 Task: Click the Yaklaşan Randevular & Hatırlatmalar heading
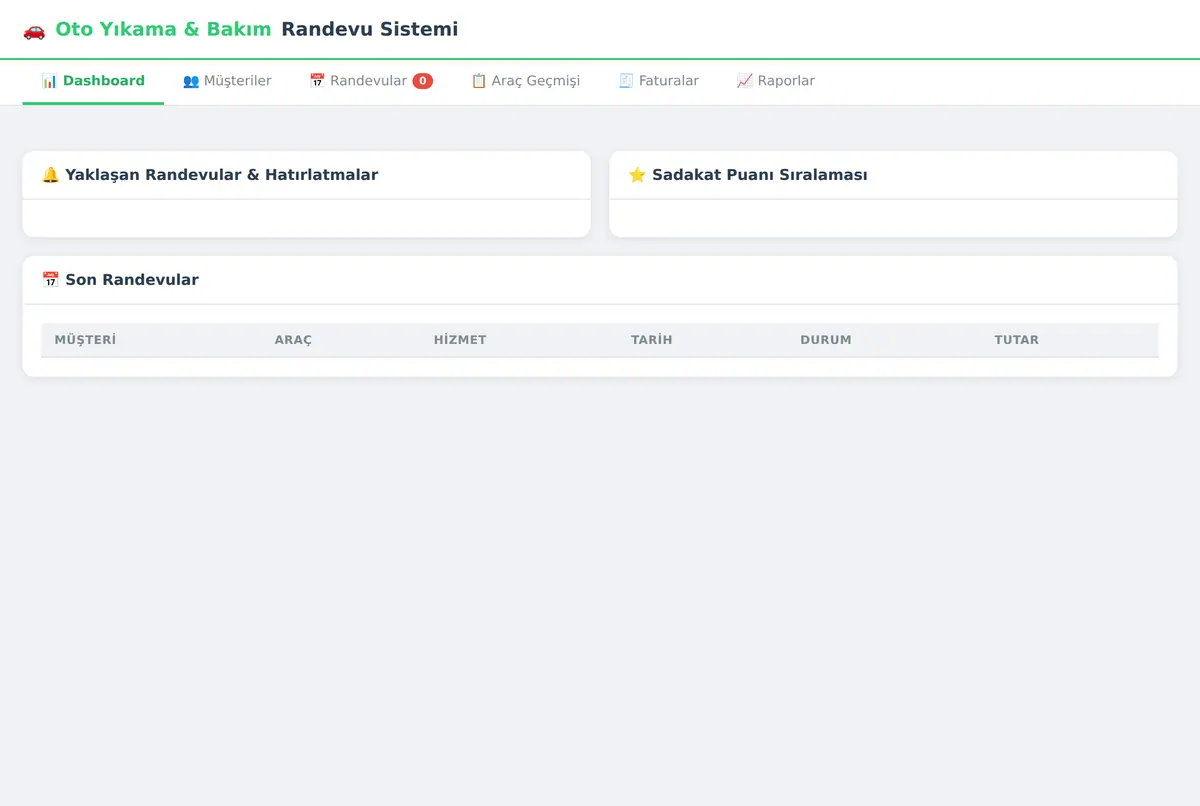(x=222, y=175)
